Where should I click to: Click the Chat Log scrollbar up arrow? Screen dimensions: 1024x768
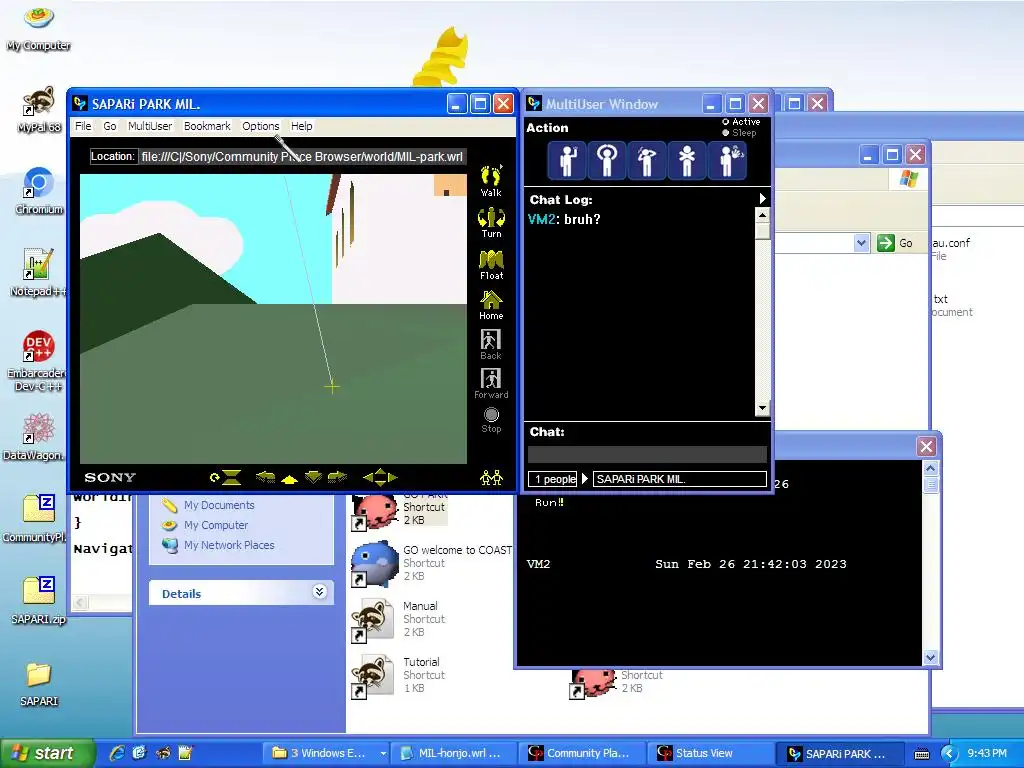click(762, 214)
